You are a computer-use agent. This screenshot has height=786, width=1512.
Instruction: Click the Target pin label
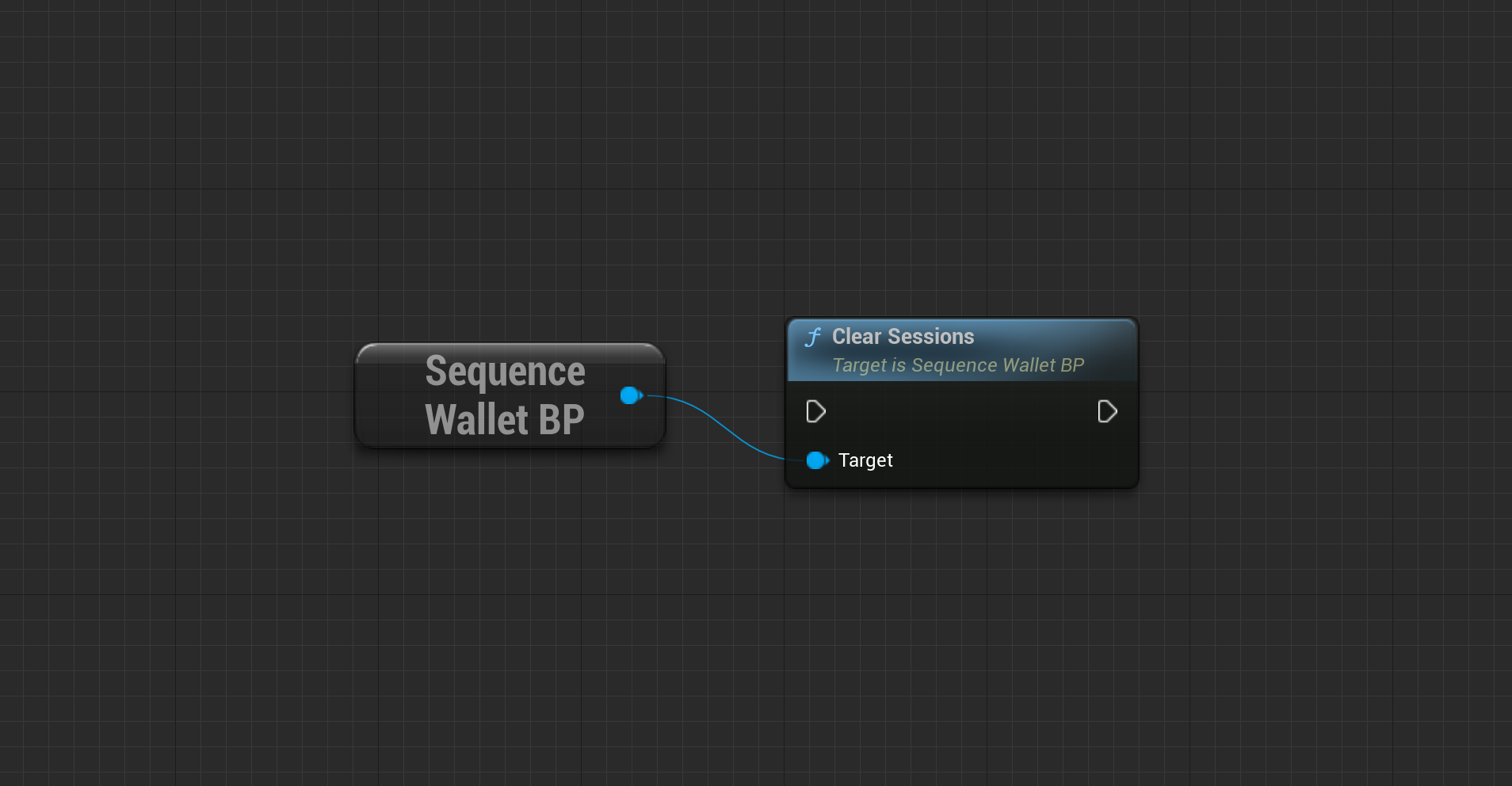[x=865, y=460]
